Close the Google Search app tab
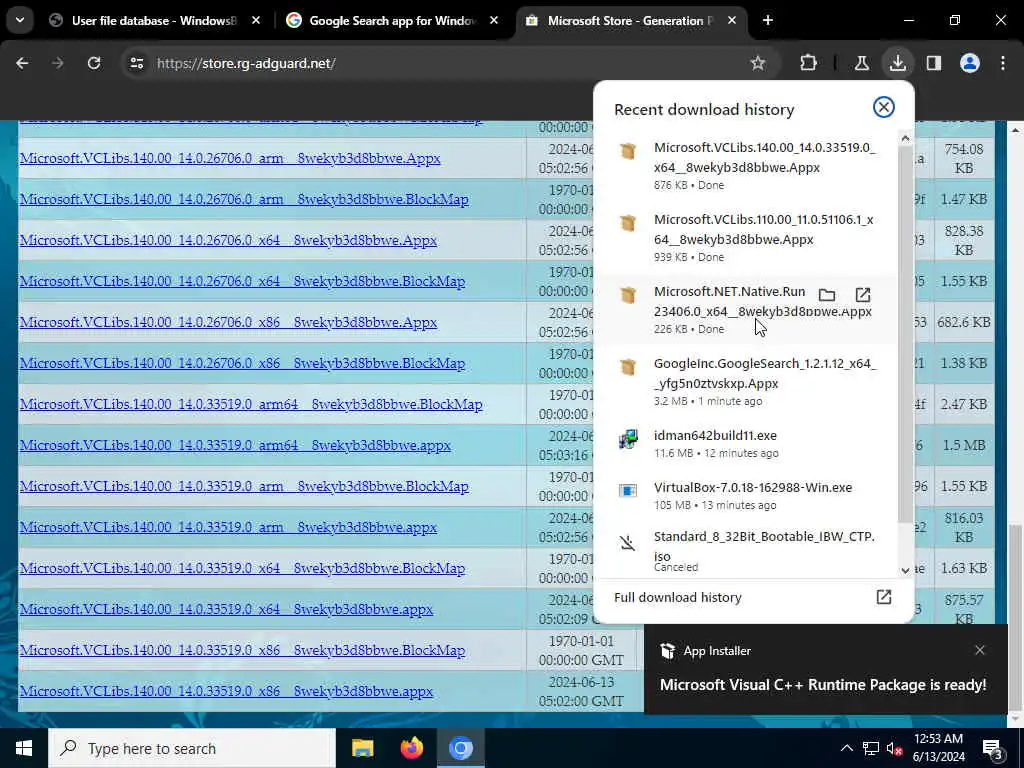1024x768 pixels. pos(494,21)
